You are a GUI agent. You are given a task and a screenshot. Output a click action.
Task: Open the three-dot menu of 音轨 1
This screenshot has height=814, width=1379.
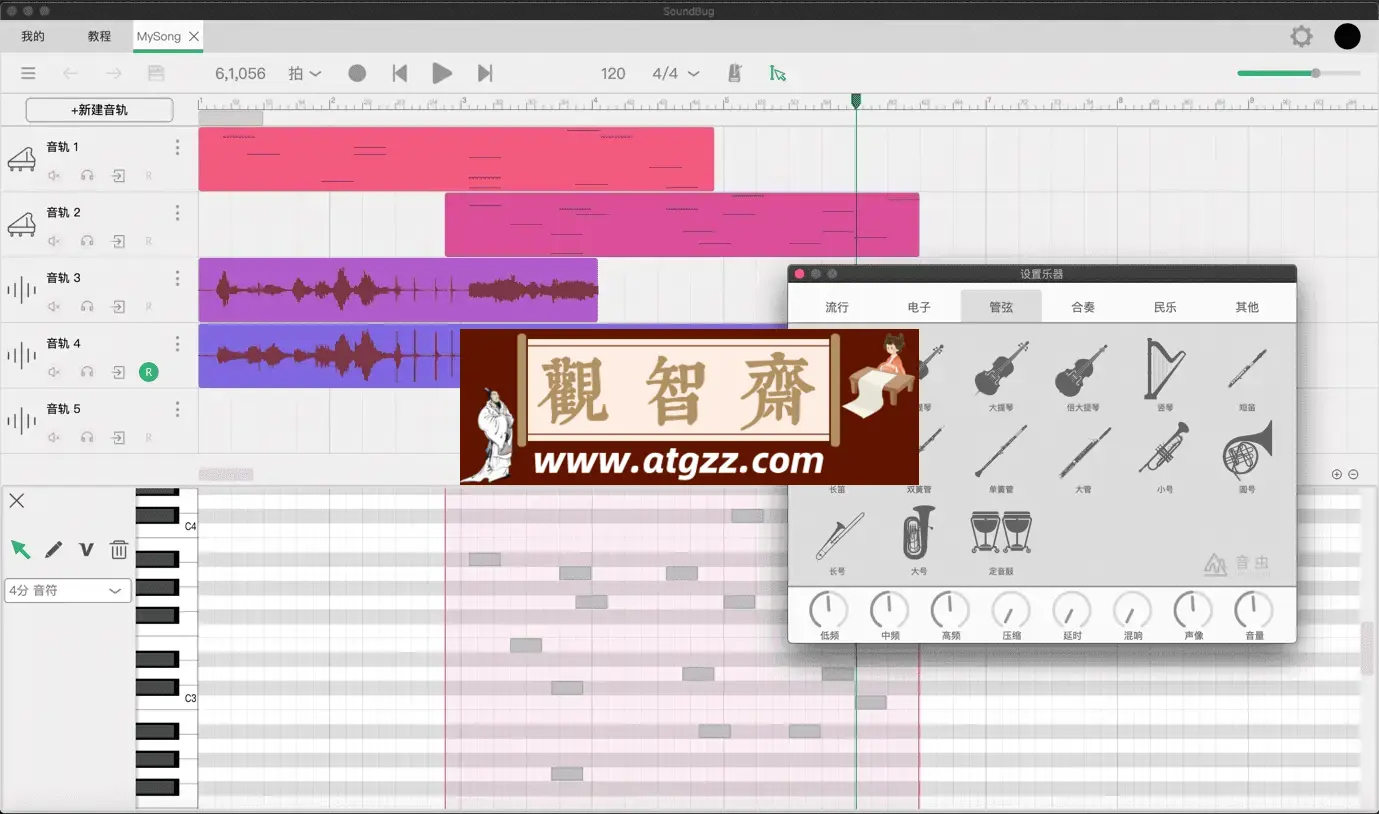[177, 147]
